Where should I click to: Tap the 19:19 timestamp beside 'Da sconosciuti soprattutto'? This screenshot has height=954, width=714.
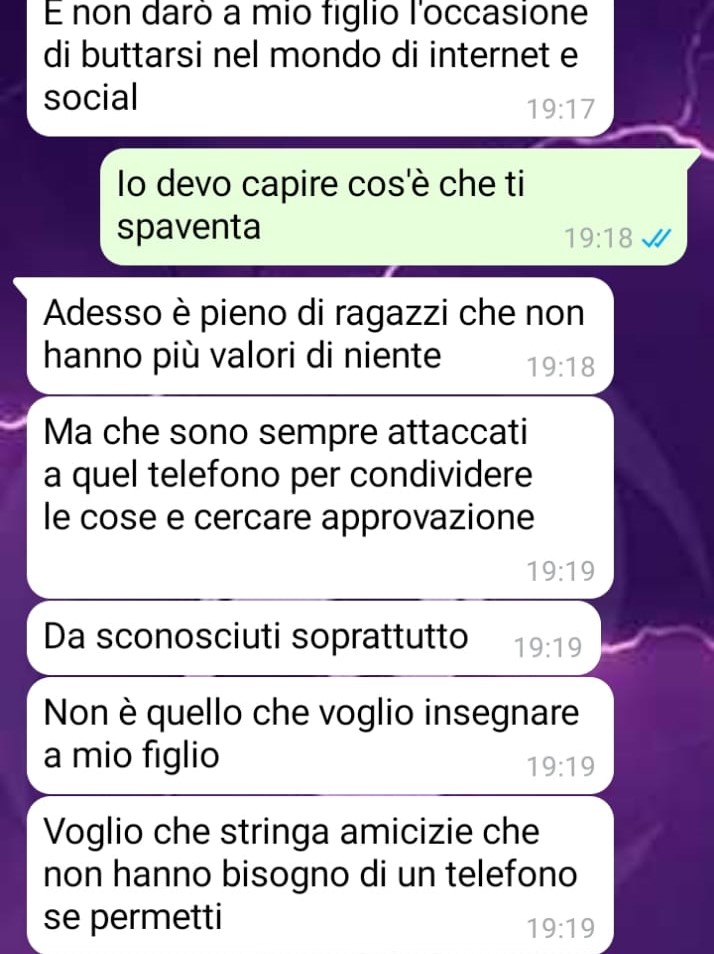pos(548,647)
